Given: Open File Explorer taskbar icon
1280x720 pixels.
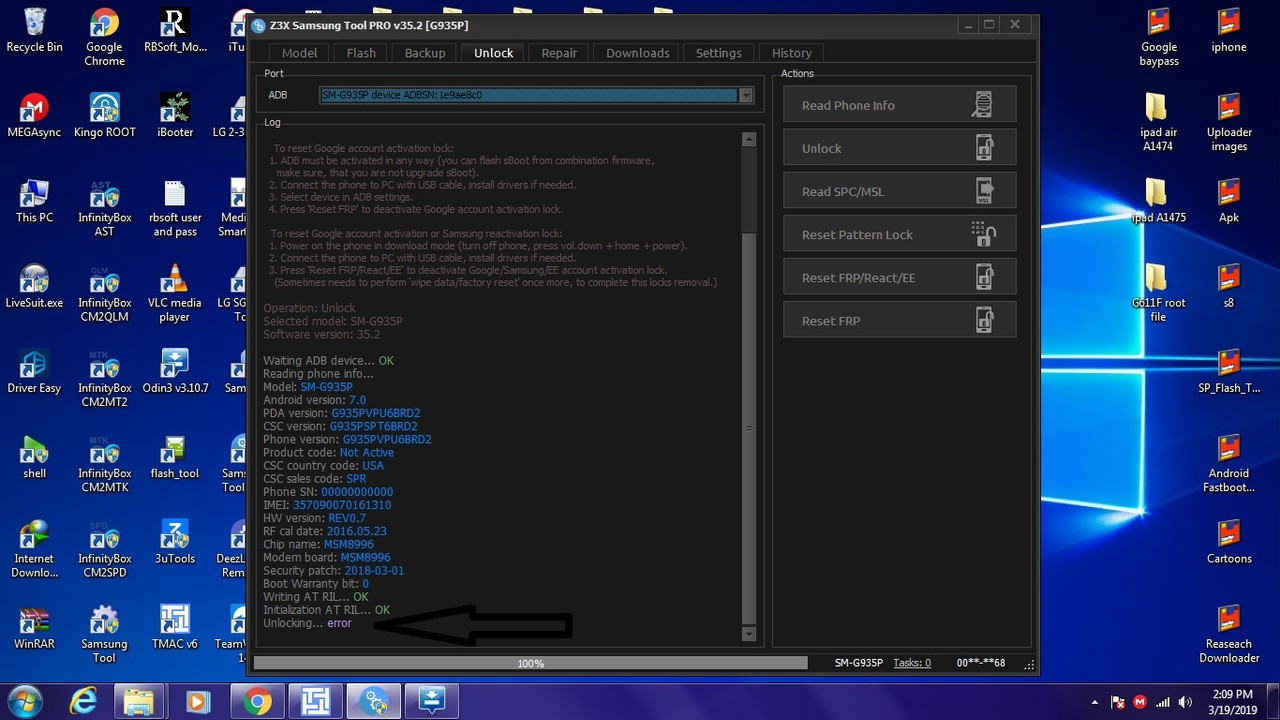Looking at the screenshot, I should coord(139,702).
